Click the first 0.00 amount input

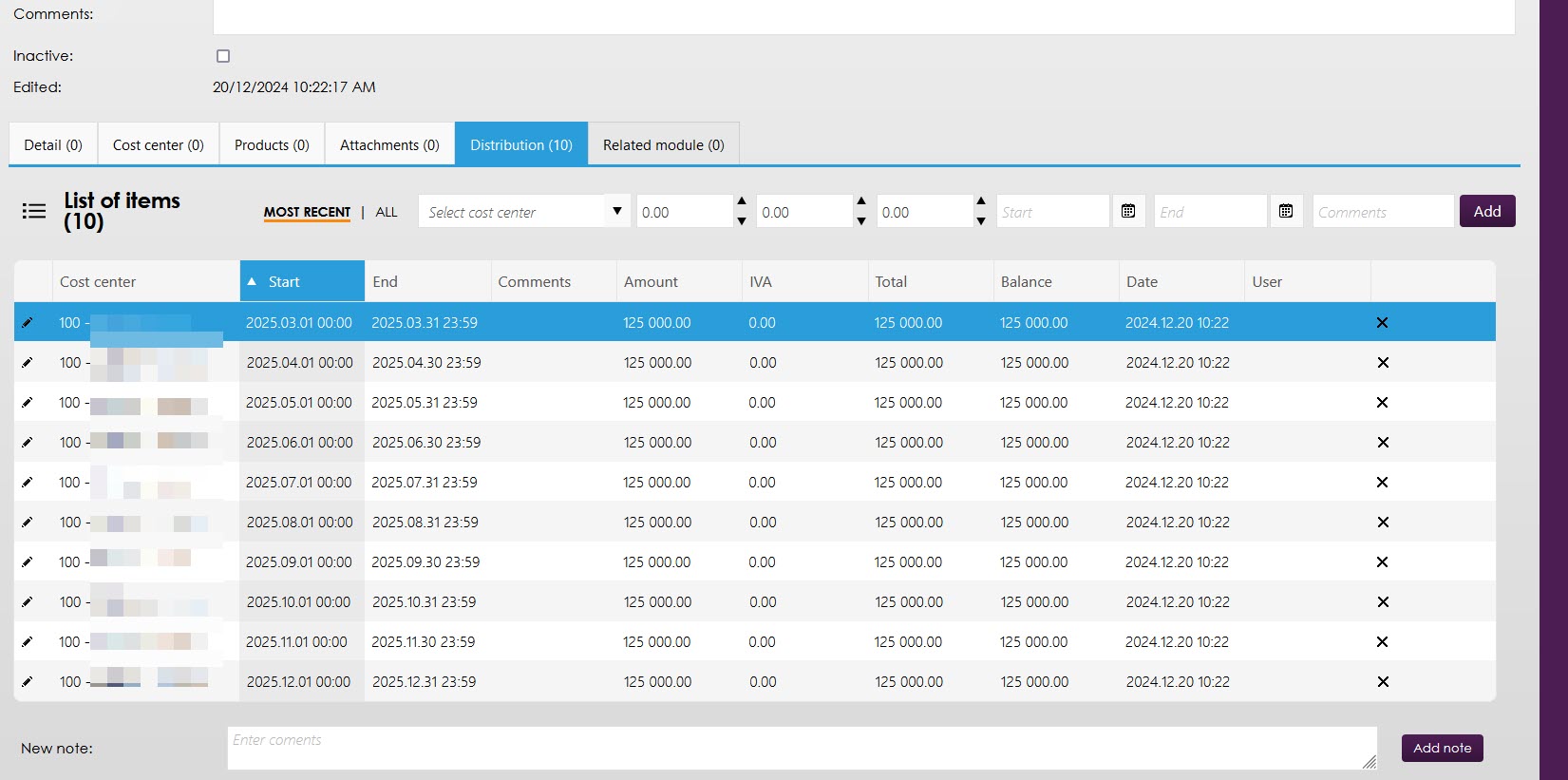[684, 211]
